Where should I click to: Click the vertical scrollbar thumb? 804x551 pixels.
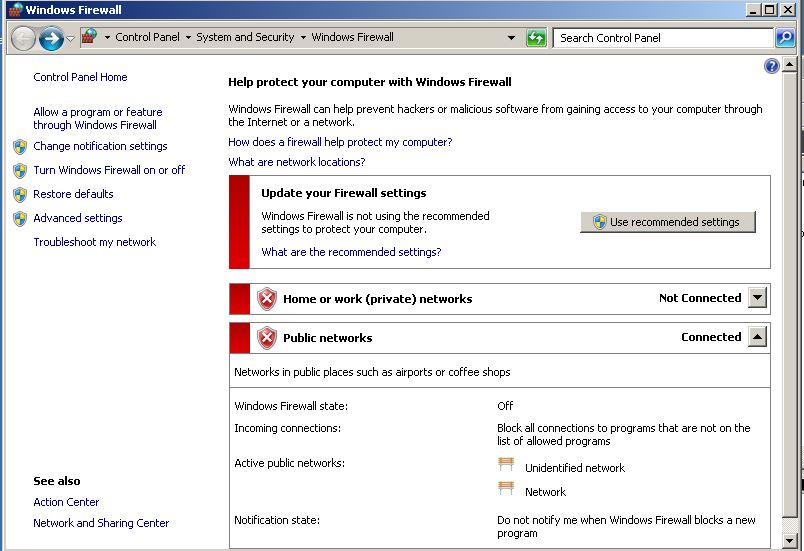click(x=790, y=295)
